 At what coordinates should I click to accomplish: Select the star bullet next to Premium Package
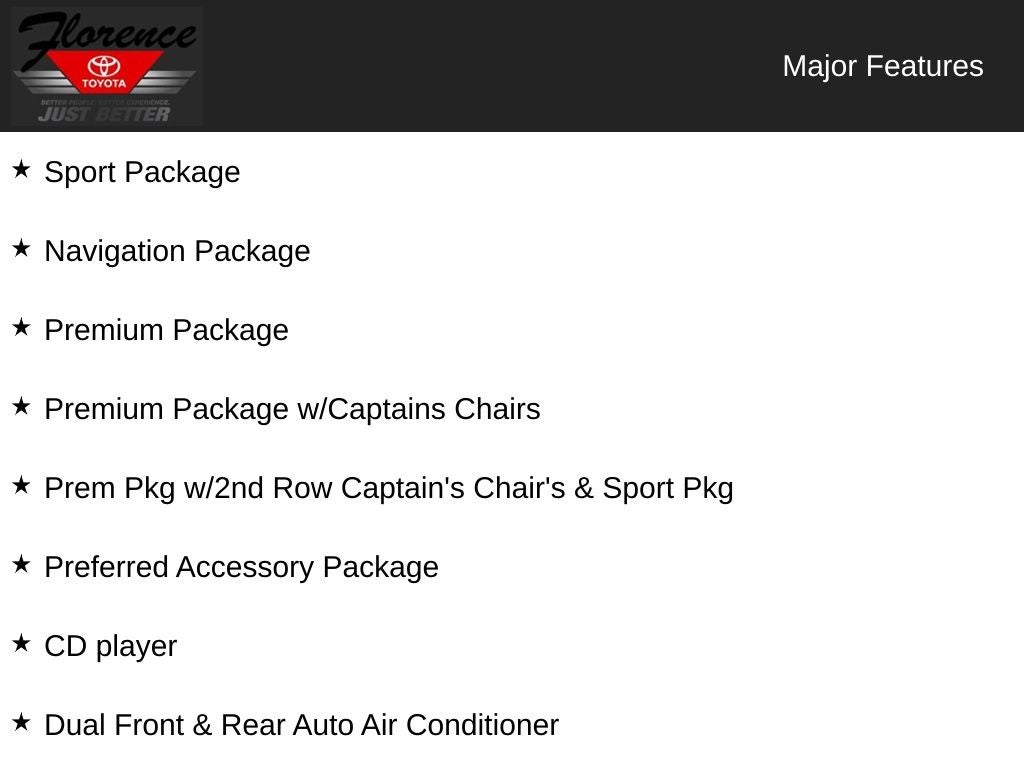[x=21, y=327]
